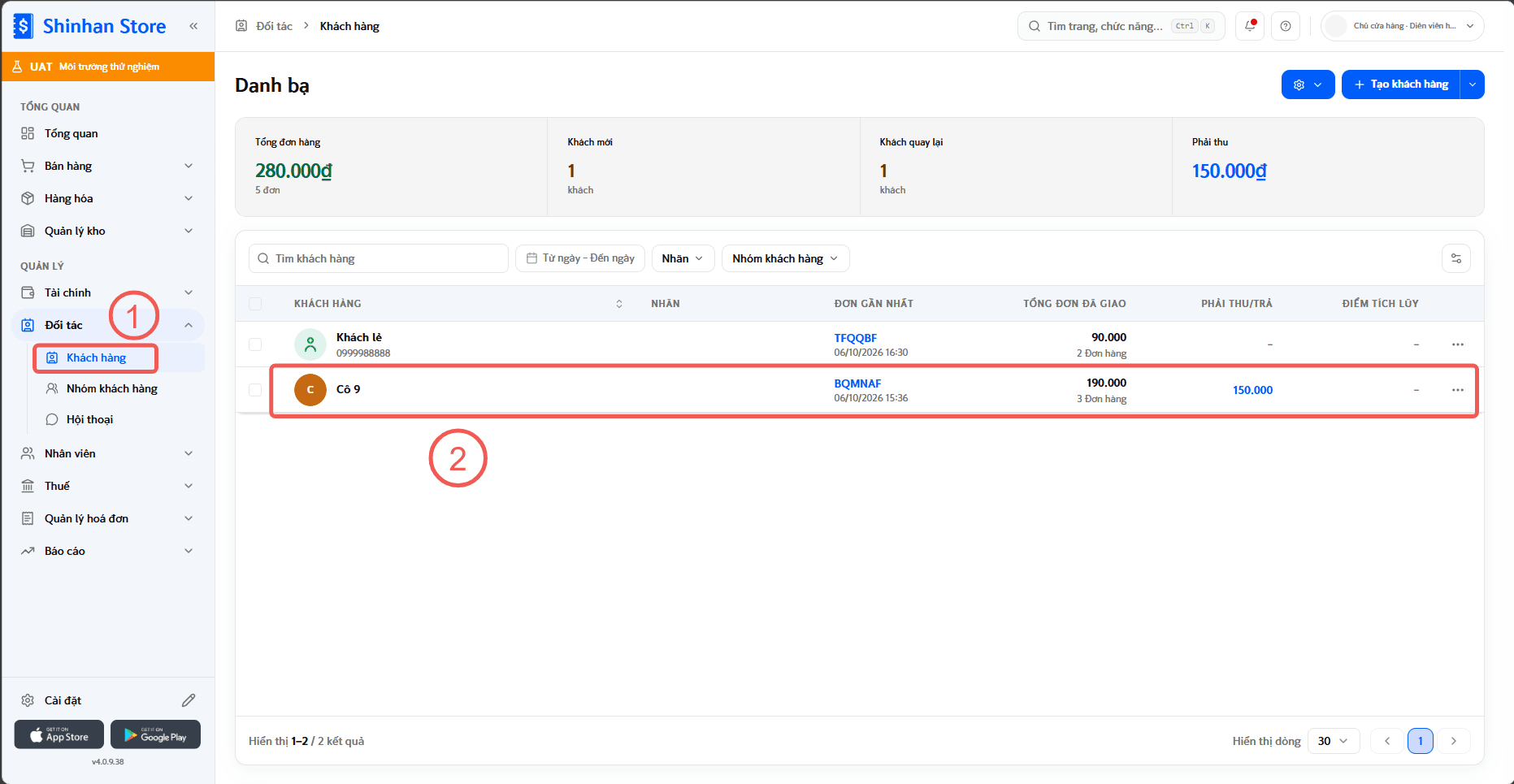Click the Khách lẻ avatar icon
This screenshot has width=1514, height=784.
pyautogui.click(x=310, y=344)
